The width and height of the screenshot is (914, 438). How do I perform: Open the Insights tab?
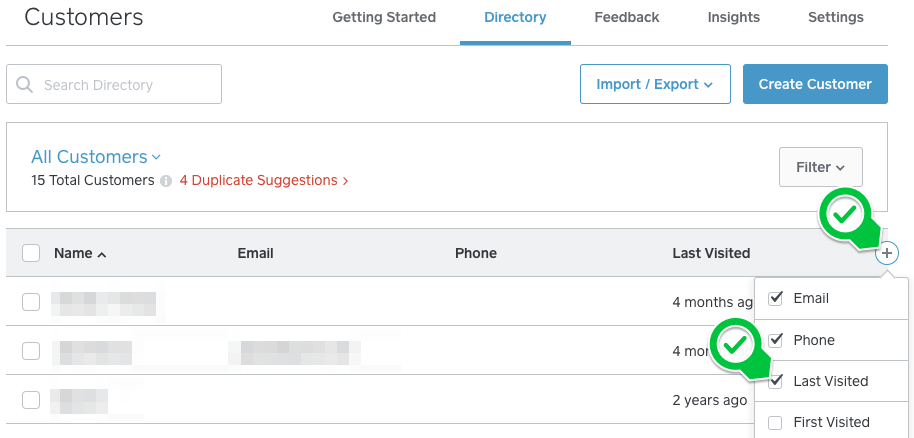pos(733,18)
